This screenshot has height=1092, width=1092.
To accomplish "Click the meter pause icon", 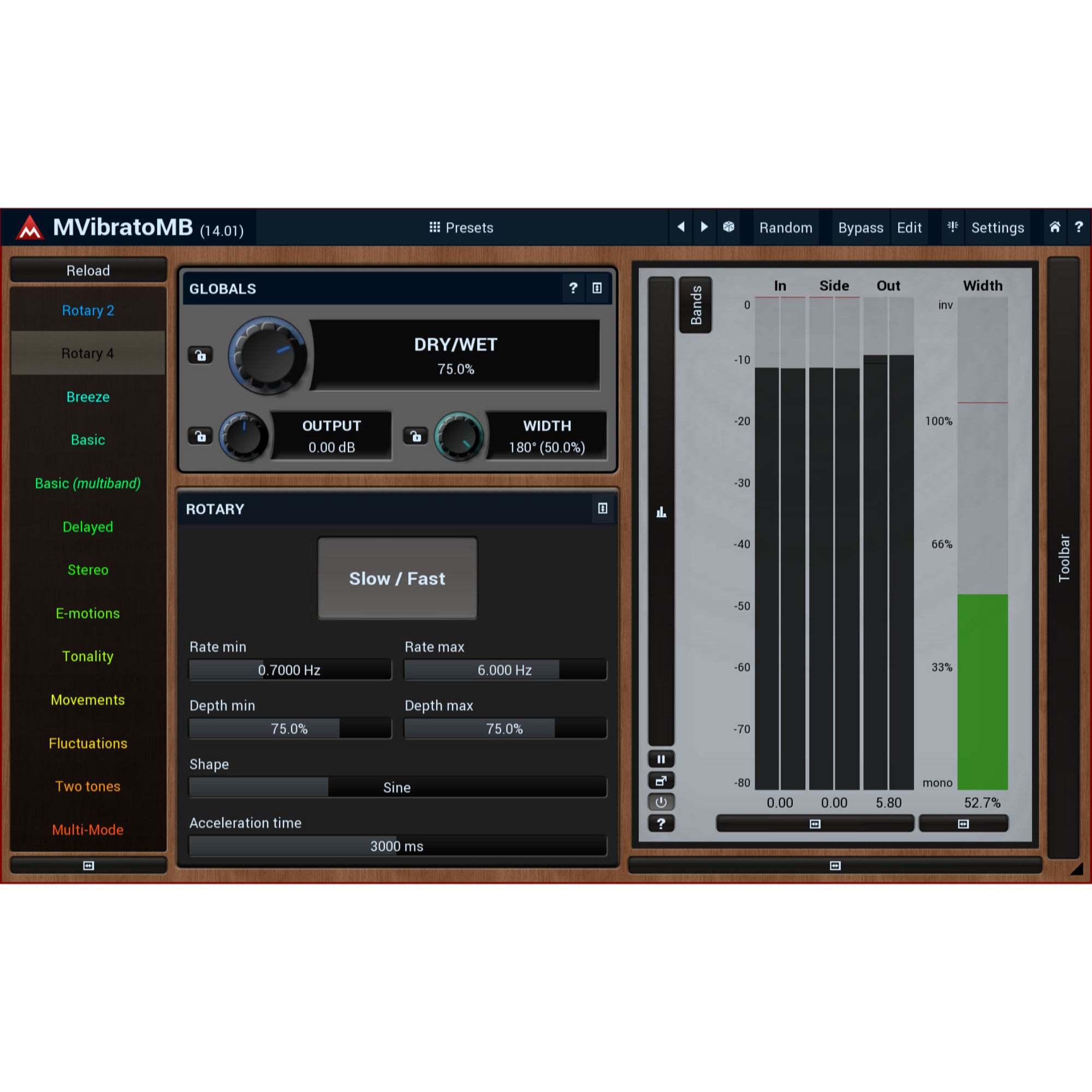I will coord(661,759).
